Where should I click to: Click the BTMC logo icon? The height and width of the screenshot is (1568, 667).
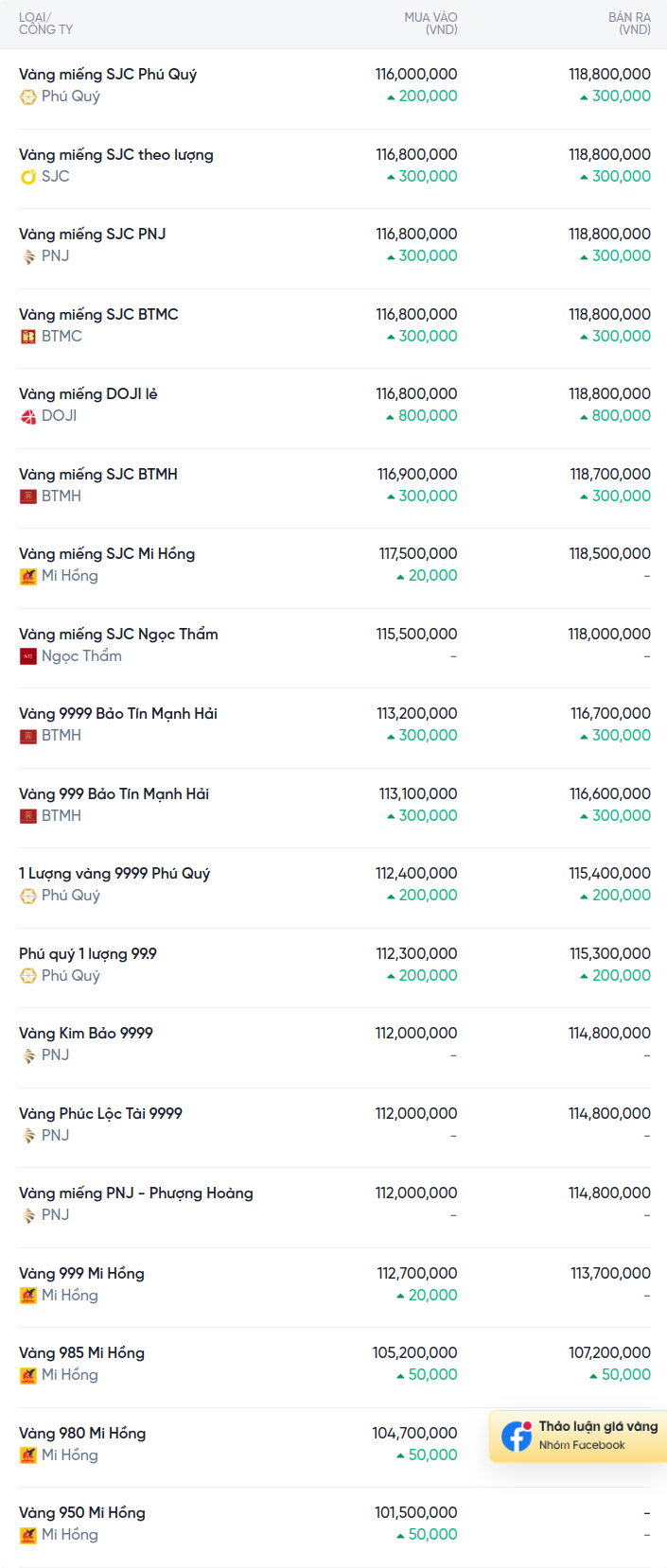28,337
